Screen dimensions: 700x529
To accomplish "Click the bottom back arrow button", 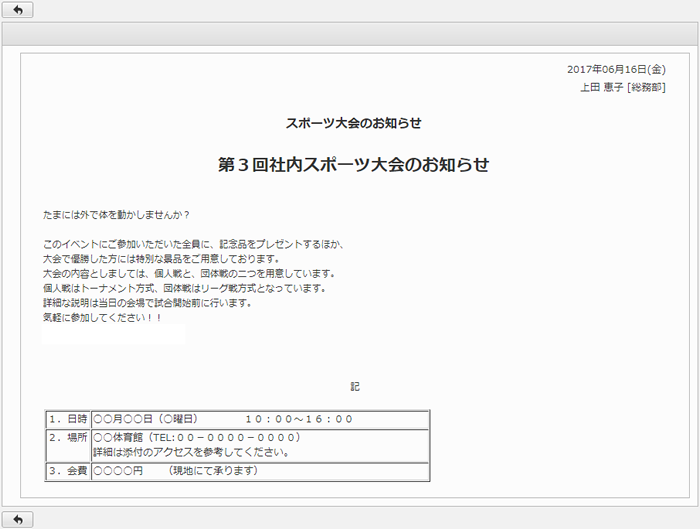I will point(17,519).
